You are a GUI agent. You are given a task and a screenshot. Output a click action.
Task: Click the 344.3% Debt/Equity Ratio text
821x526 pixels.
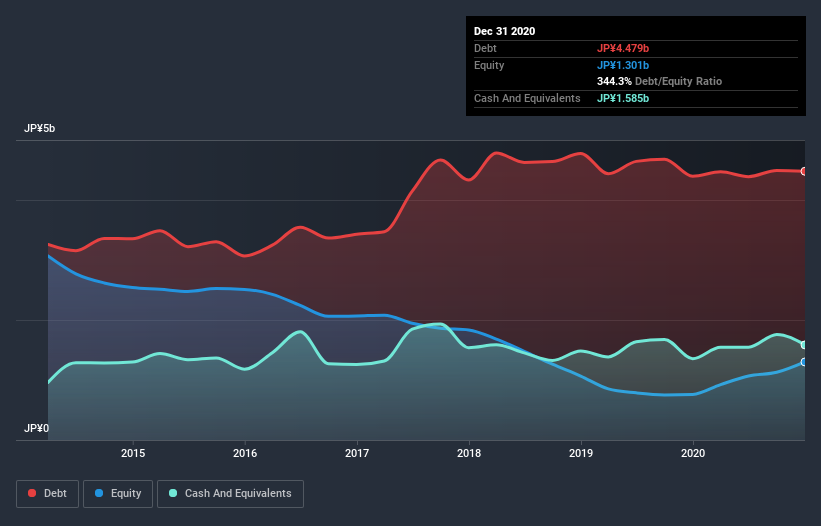(x=659, y=82)
